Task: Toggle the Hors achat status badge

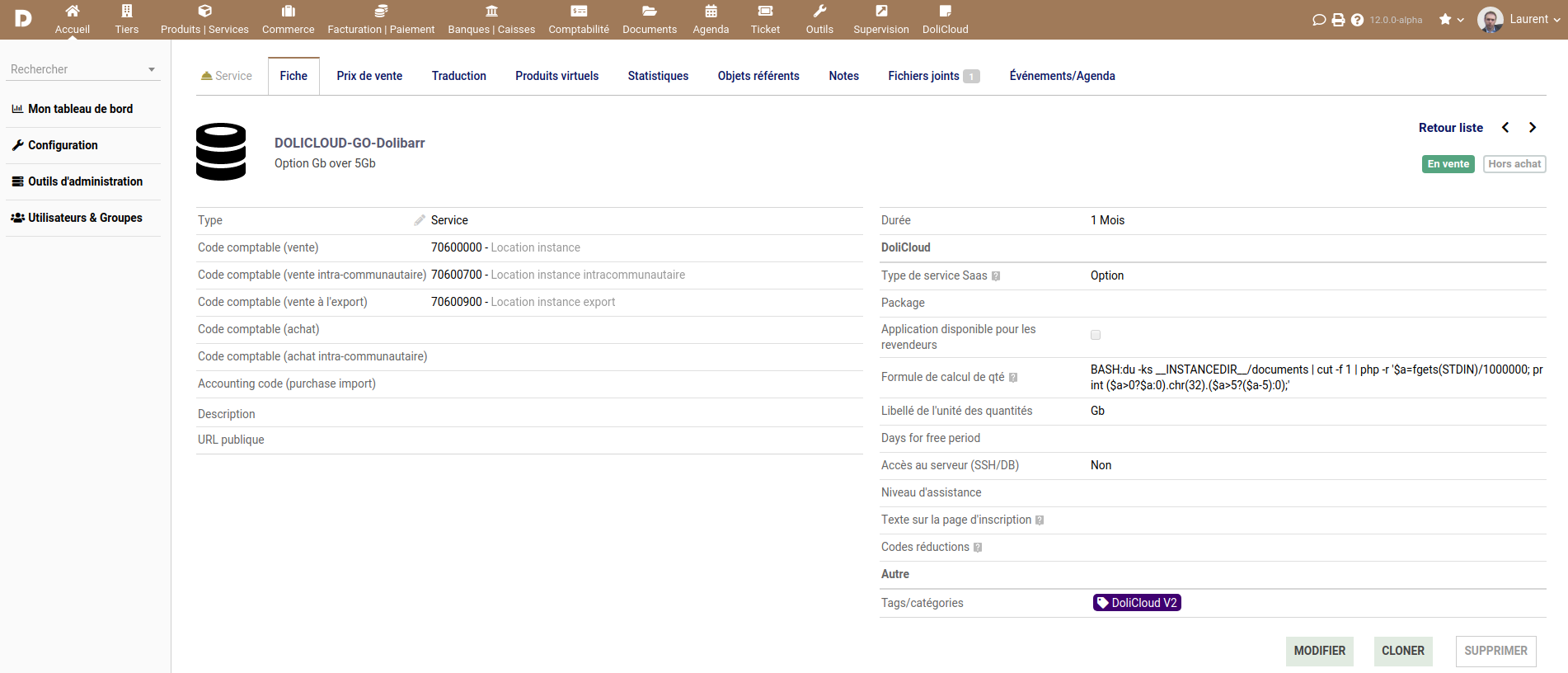Action: [x=1514, y=164]
